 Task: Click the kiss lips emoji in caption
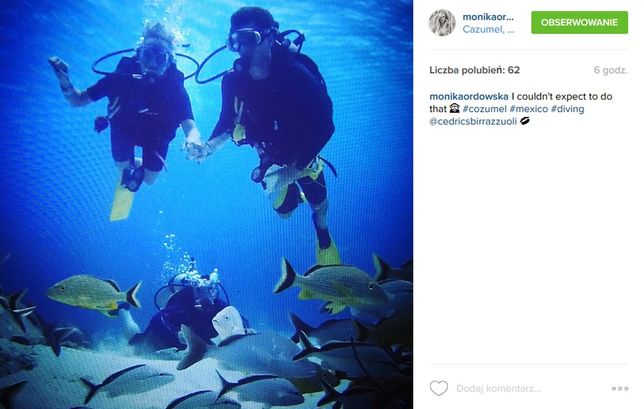pyautogui.click(x=525, y=121)
